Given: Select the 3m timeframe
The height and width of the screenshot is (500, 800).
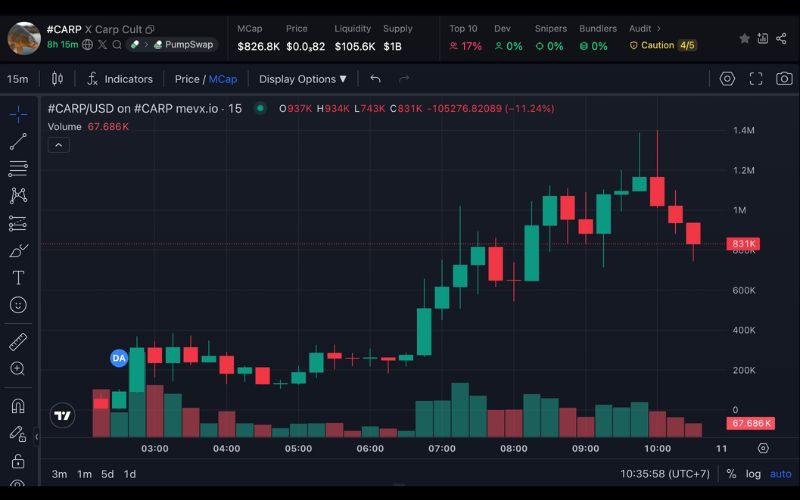Looking at the screenshot, I should (59, 474).
